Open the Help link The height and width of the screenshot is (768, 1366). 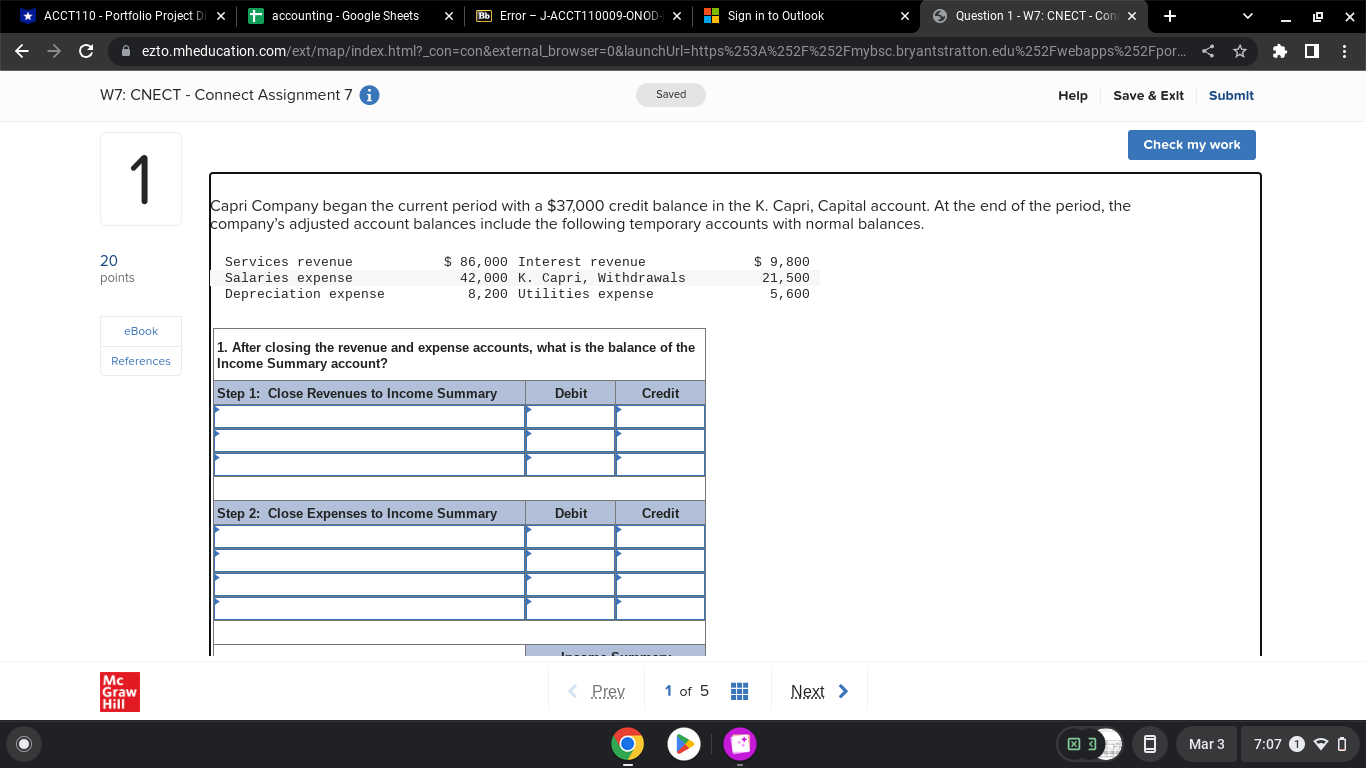point(1073,95)
